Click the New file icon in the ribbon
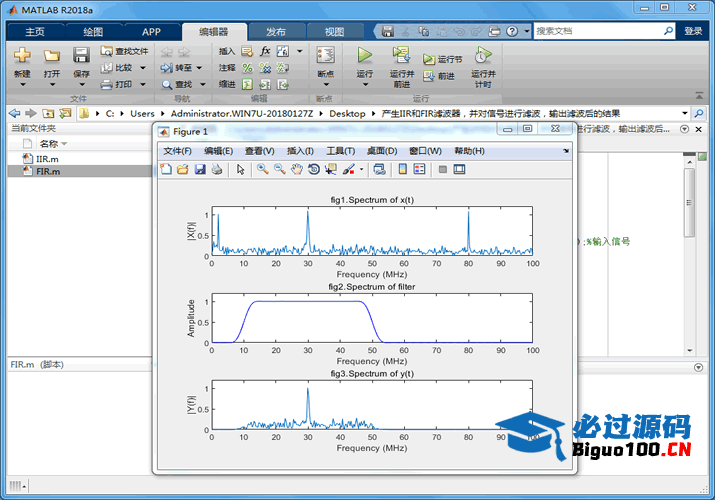The image size is (715, 500). pos(22,56)
